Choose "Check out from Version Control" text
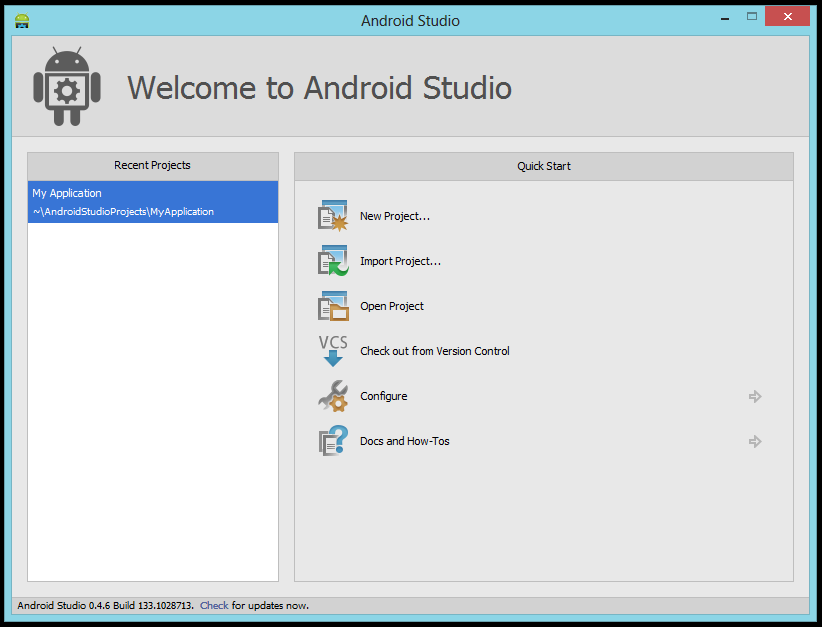 [434, 351]
